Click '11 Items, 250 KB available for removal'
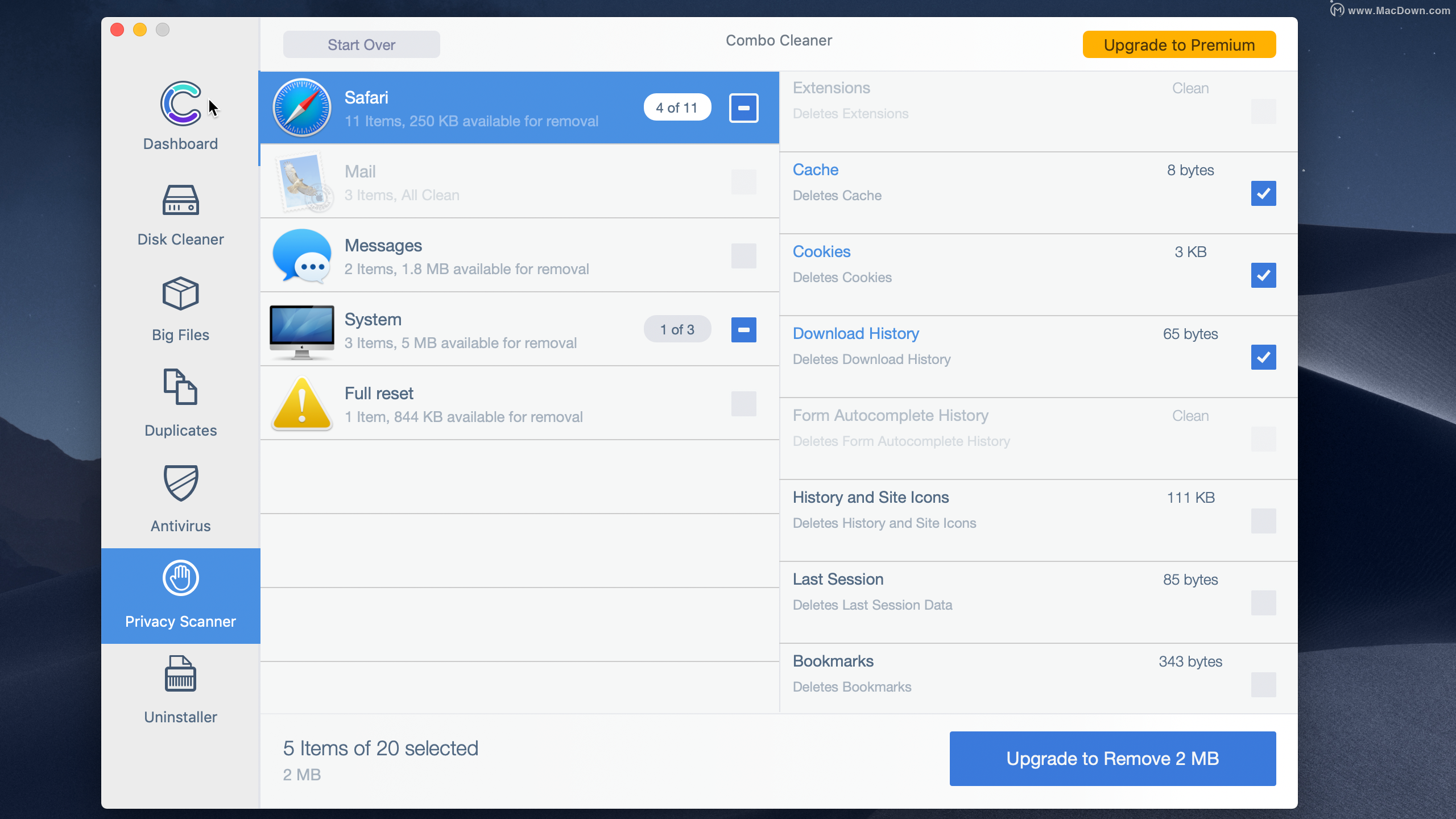This screenshot has height=819, width=1456. (471, 121)
